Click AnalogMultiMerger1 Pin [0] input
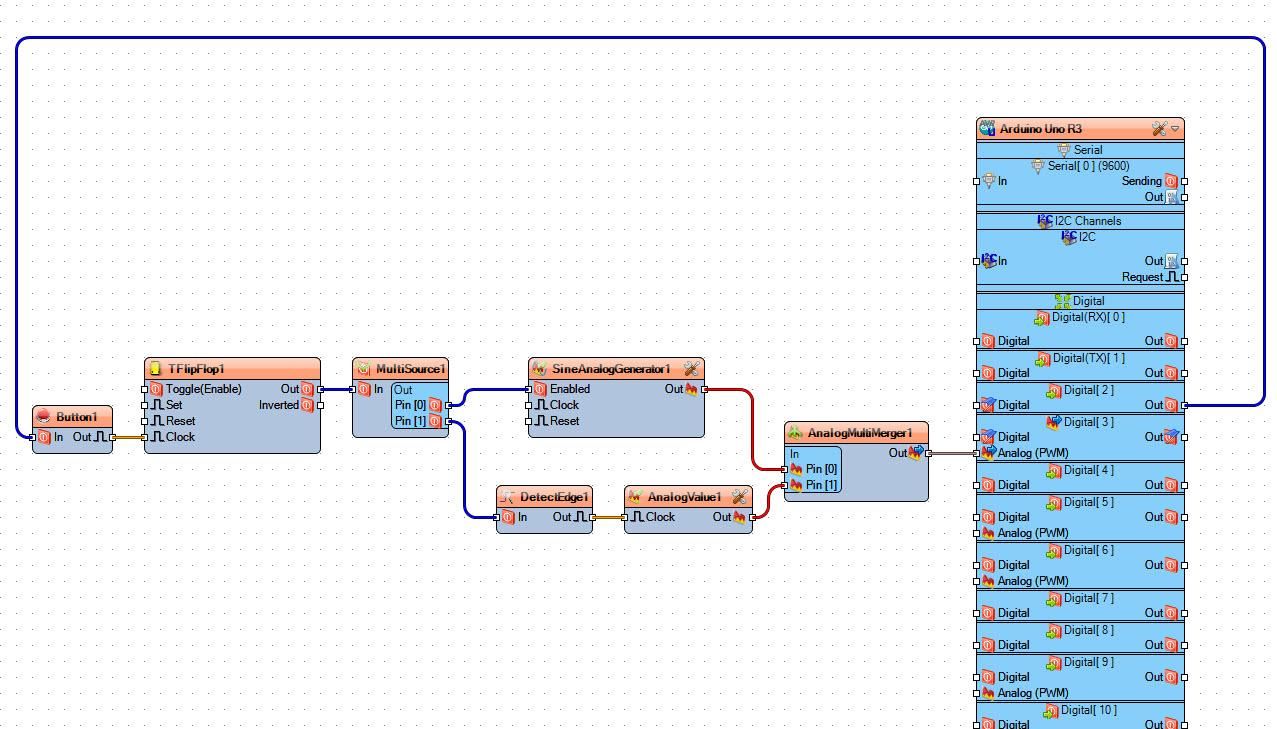The width and height of the screenshot is (1277, 729). click(x=786, y=469)
